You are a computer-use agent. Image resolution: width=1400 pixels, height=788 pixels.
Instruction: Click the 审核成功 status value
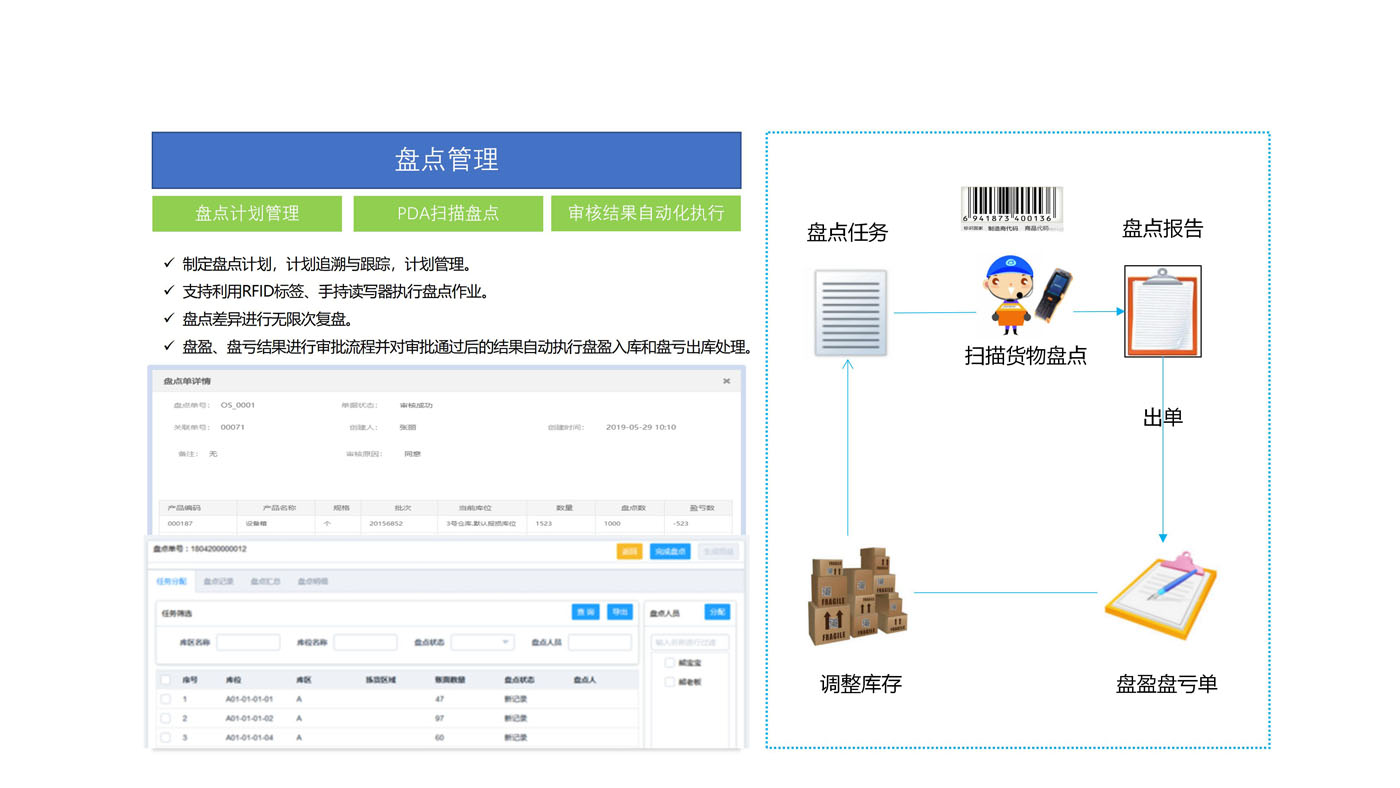416,405
